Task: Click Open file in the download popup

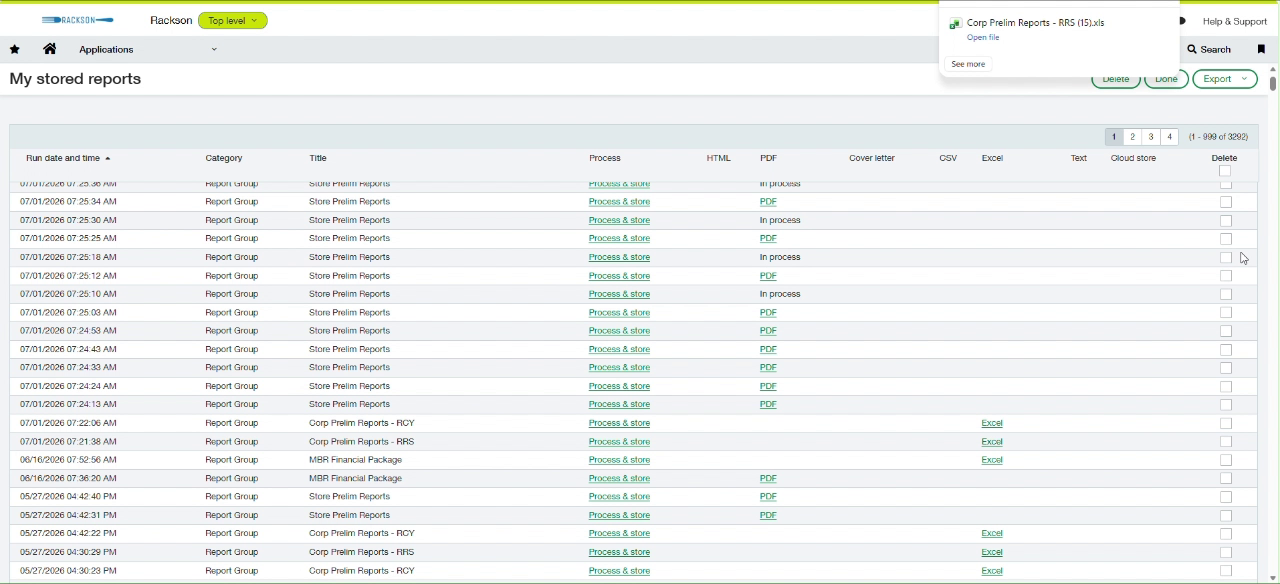Action: coord(983,38)
